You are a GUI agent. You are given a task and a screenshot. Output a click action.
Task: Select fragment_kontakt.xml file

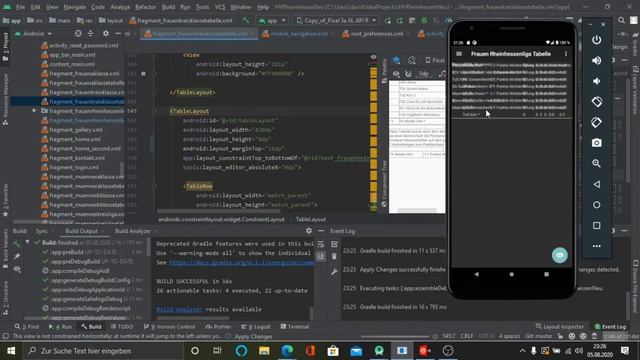tap(77, 158)
